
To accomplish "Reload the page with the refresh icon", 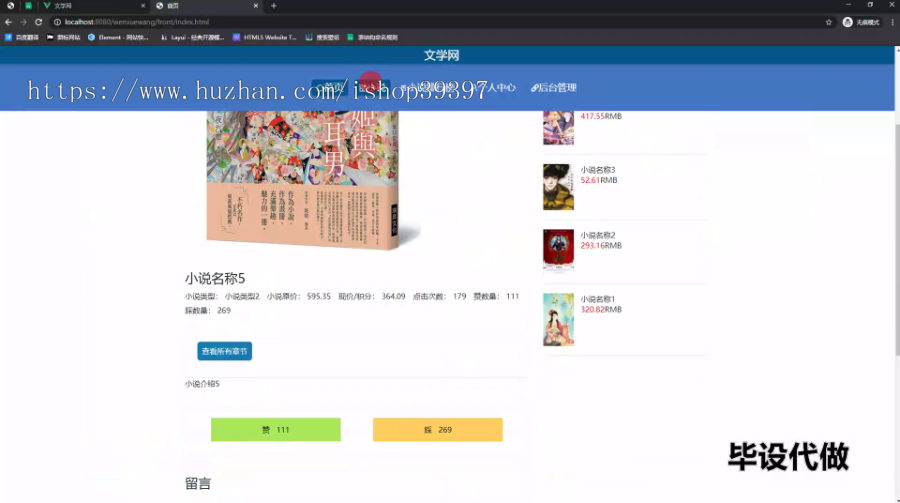I will [38, 22].
